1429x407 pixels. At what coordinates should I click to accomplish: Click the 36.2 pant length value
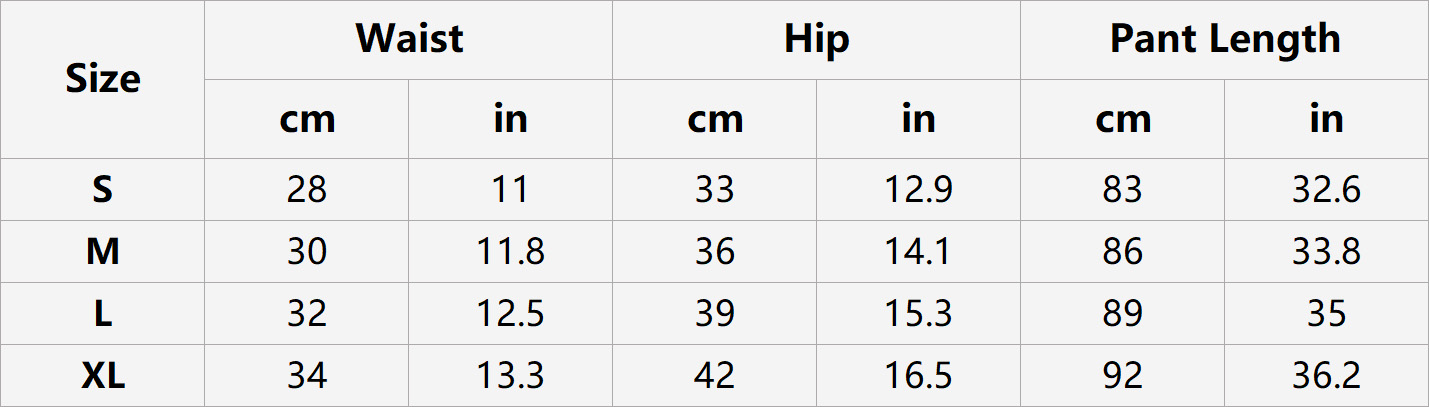pos(1326,376)
